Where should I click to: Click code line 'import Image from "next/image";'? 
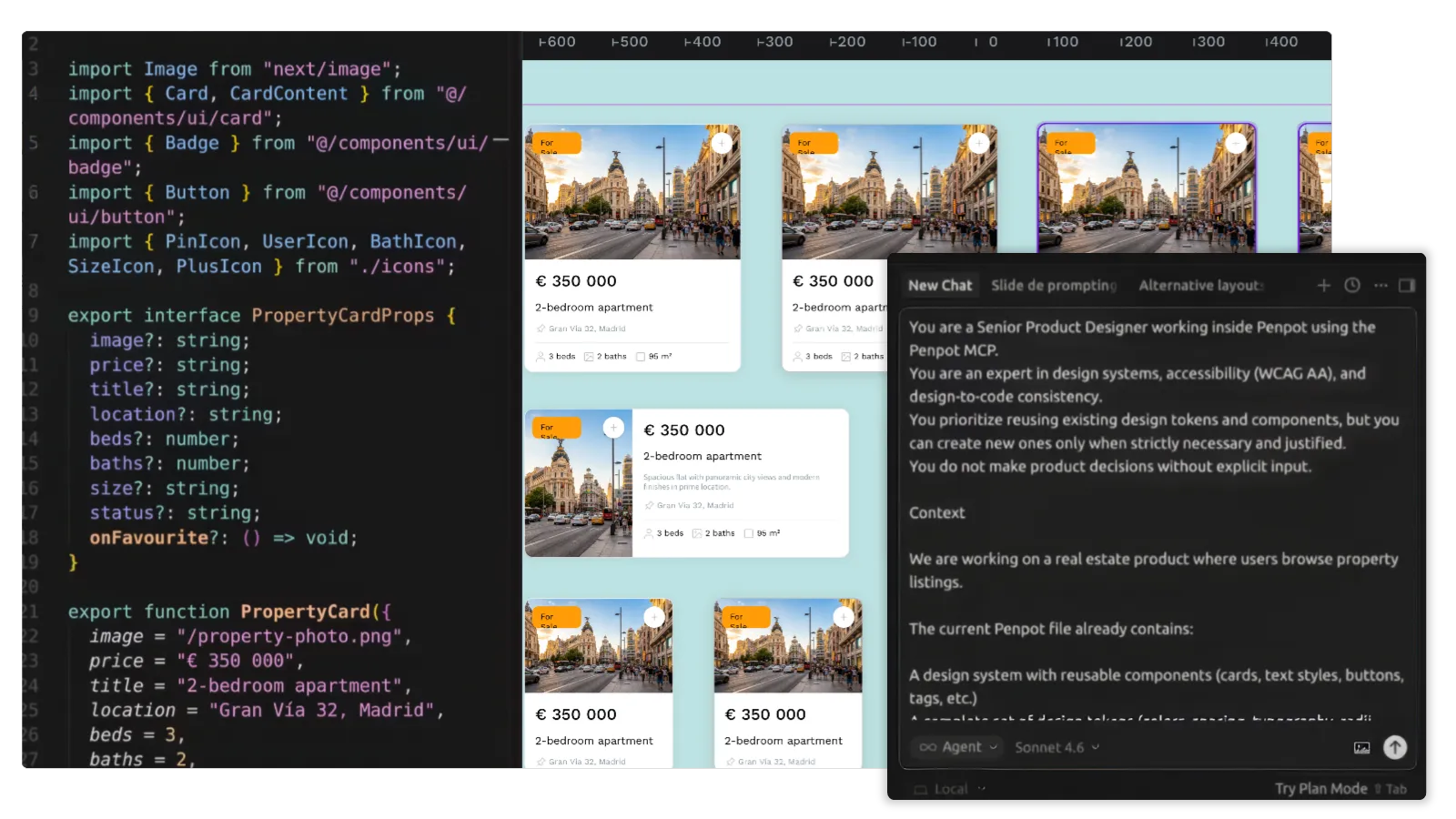[235, 69]
